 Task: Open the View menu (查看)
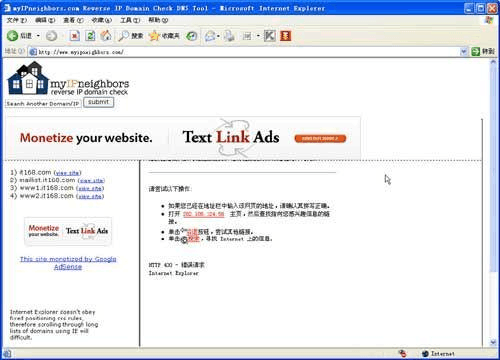(73, 20)
